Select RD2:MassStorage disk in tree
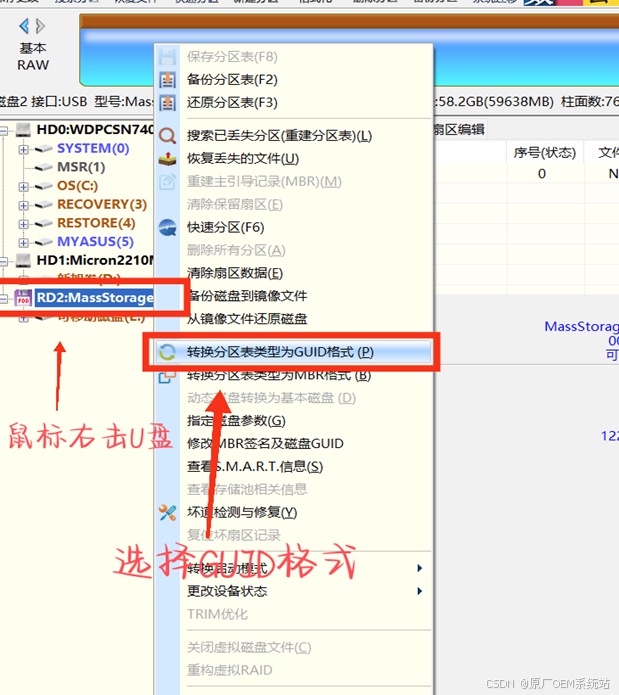 pyautogui.click(x=94, y=298)
